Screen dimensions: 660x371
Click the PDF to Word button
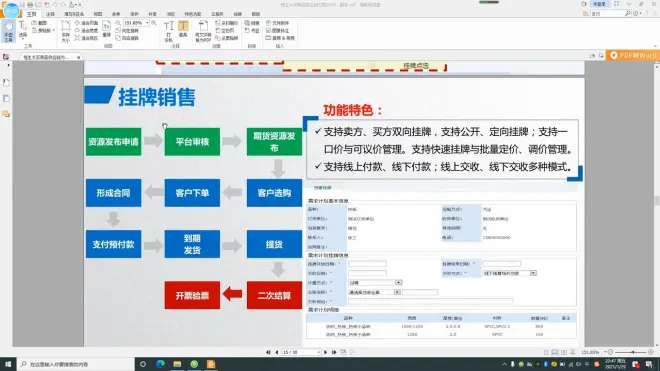click(633, 55)
